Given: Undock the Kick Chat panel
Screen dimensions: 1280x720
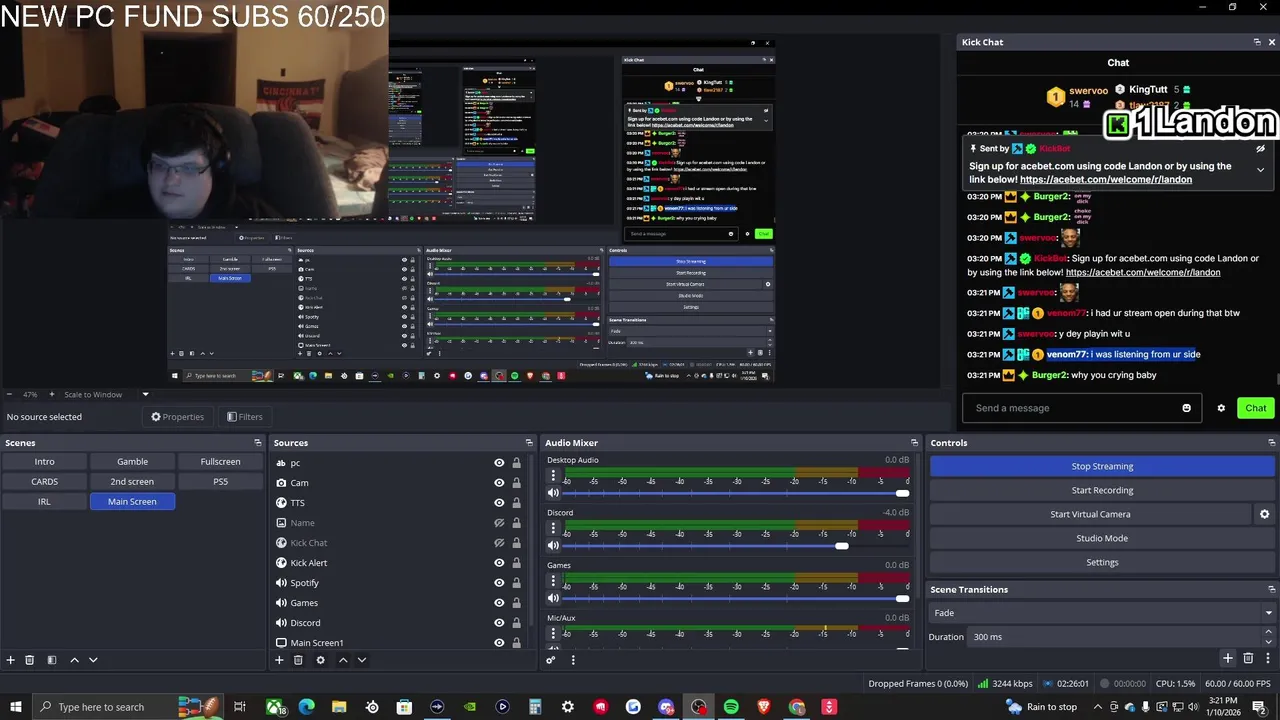Looking at the screenshot, I should pyautogui.click(x=1257, y=42).
